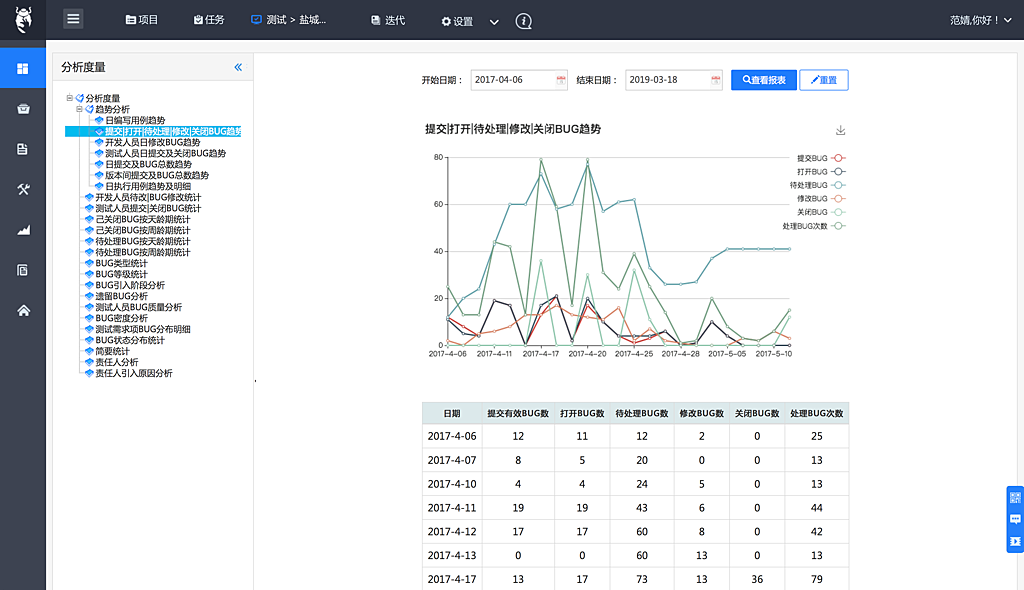Toggle 待处理BUG legend series
This screenshot has width=1024, height=590.
[818, 186]
